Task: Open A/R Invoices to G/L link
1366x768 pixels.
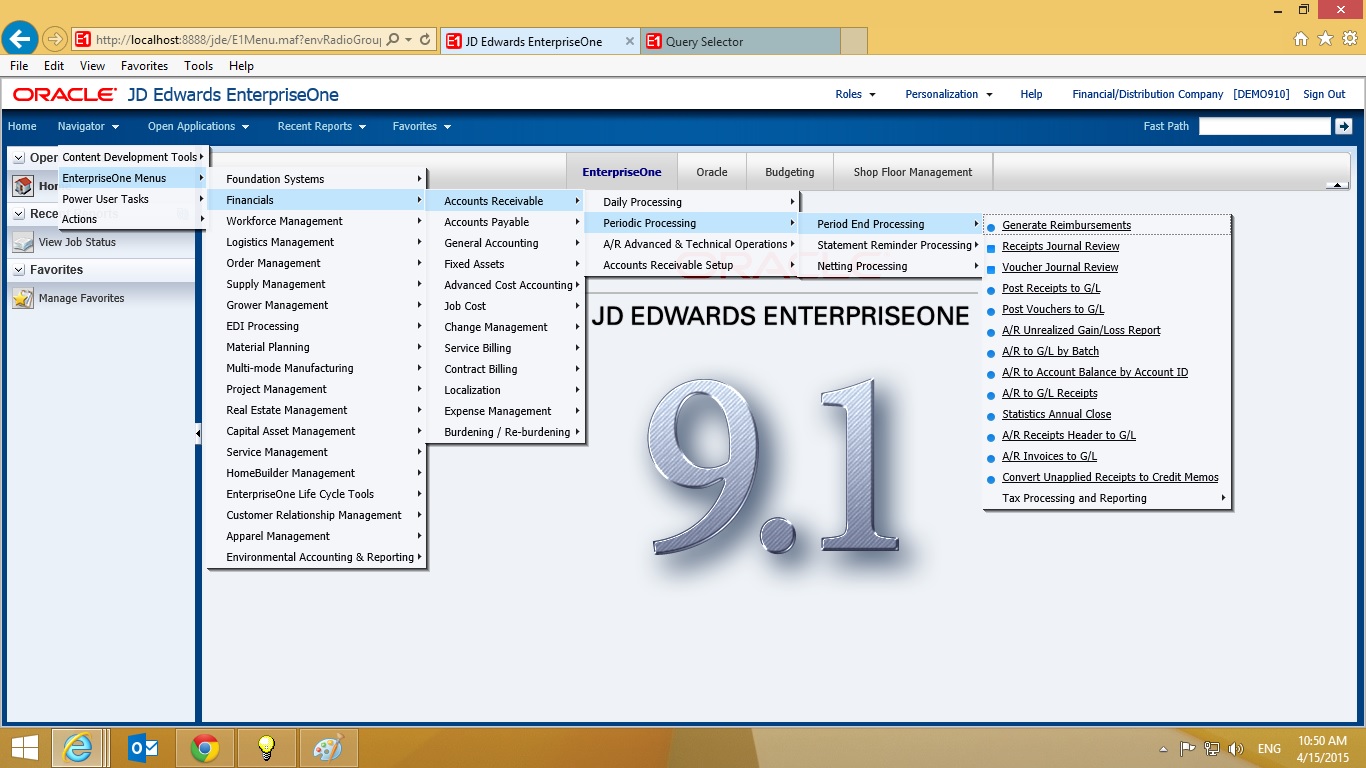Action: click(1049, 456)
